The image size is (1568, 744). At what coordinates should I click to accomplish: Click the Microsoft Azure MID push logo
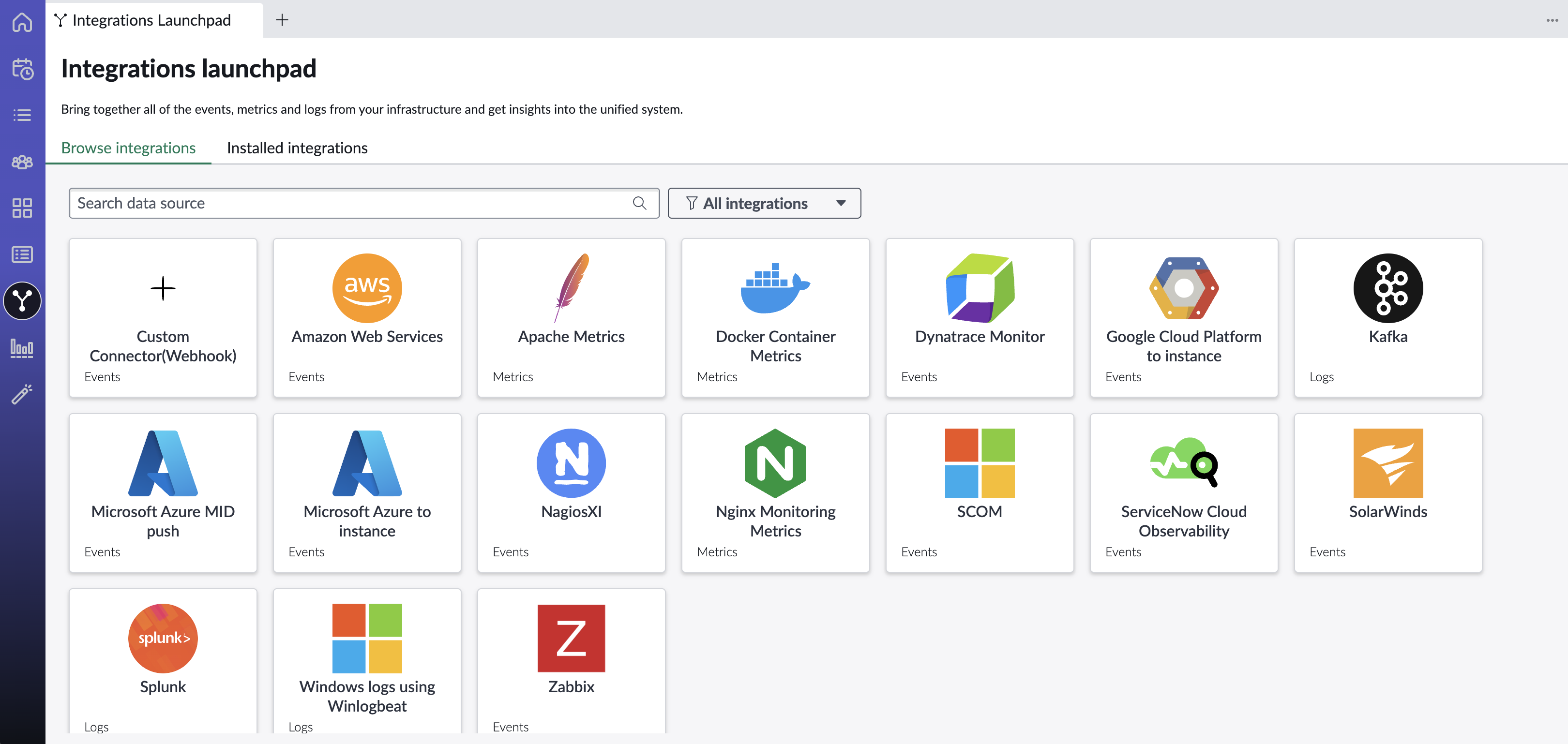[163, 463]
